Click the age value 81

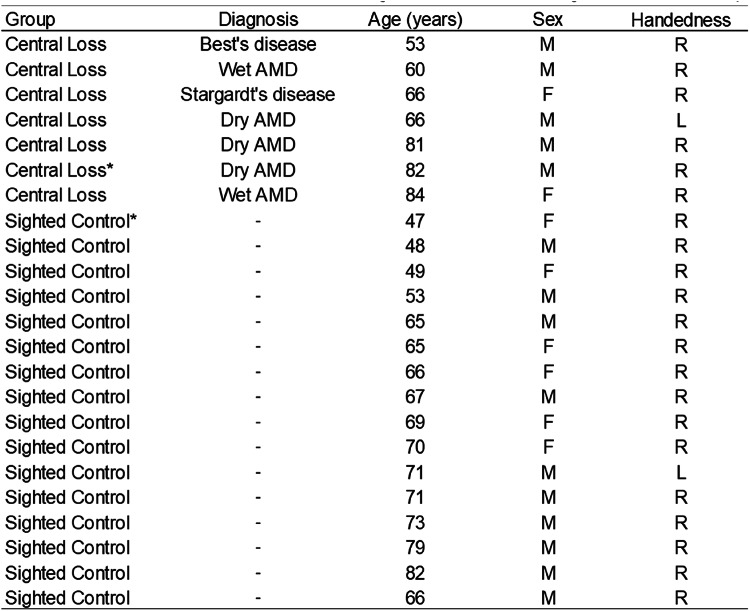pyautogui.click(x=415, y=145)
